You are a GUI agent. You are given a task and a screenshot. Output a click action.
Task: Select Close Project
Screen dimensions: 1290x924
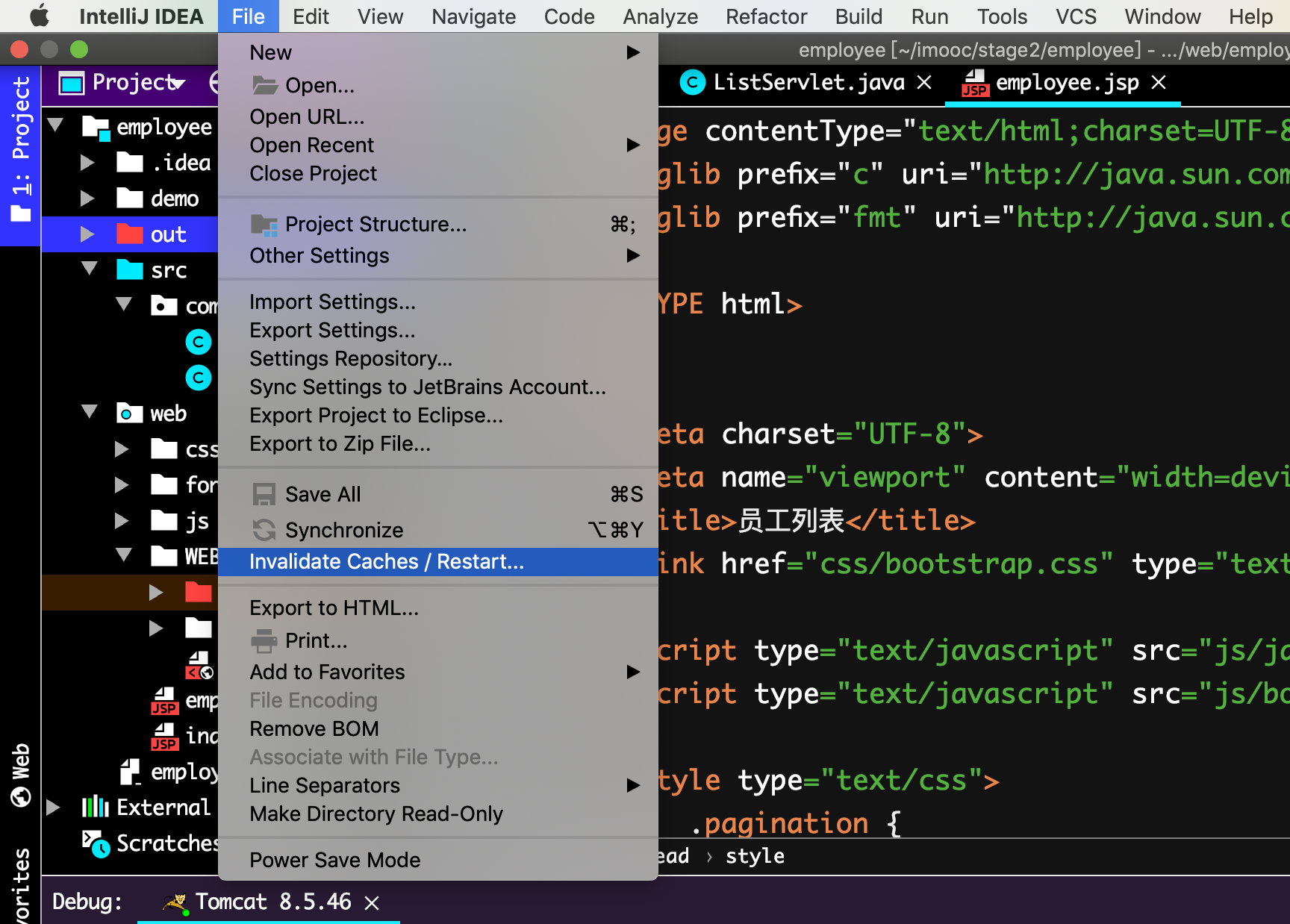pos(438,173)
